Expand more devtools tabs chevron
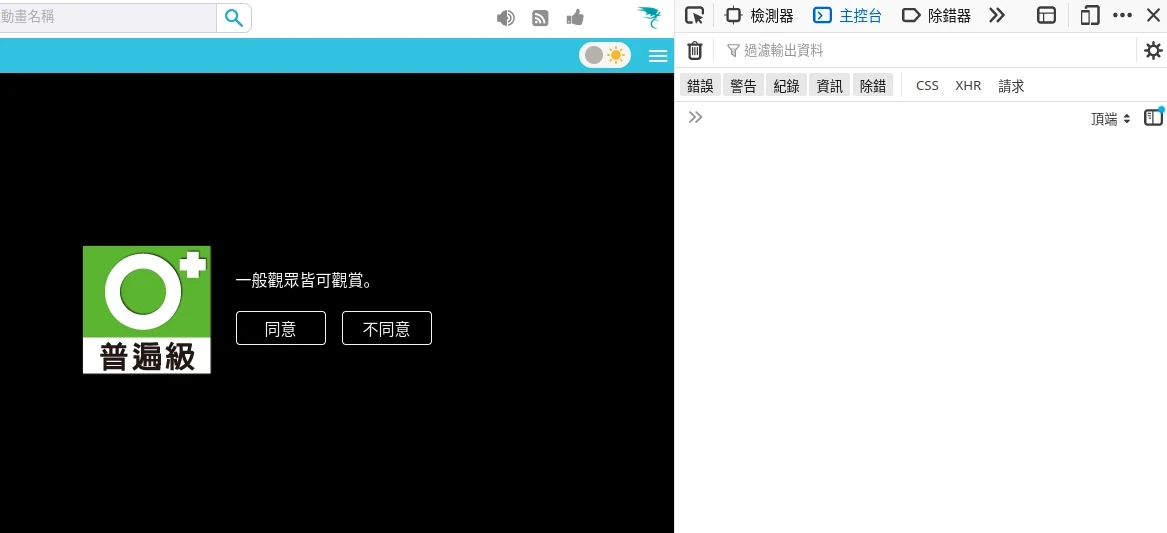The image size is (1167, 533). pyautogui.click(x=997, y=16)
